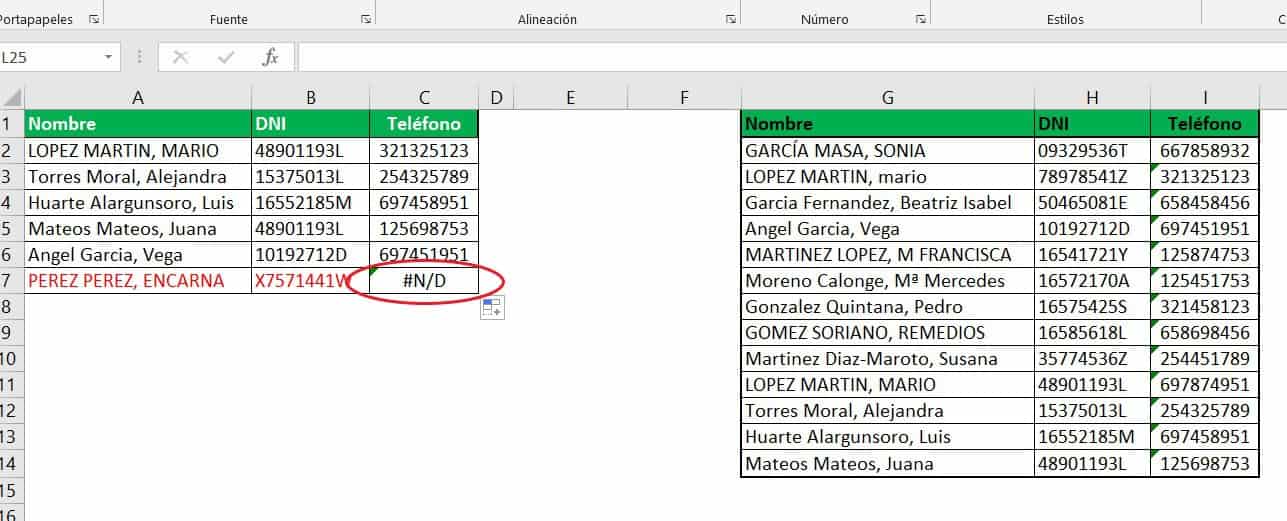Select row 15 header
Screen dimensions: 1287x521
pyautogui.click(x=11, y=489)
